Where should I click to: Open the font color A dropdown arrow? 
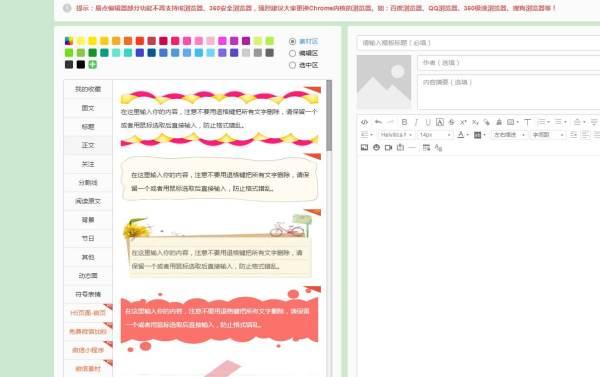(x=468, y=135)
